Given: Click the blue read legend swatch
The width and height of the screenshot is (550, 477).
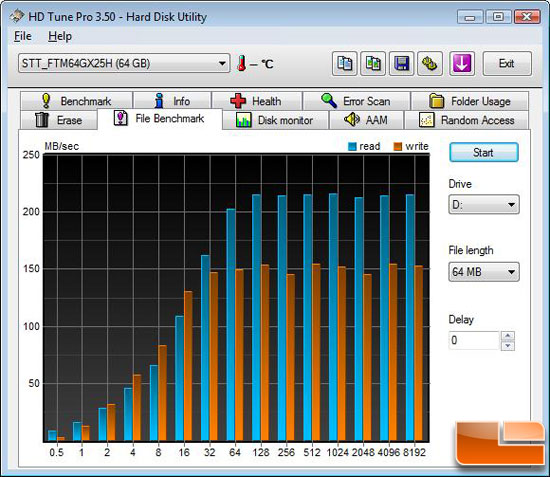Looking at the screenshot, I should tap(352, 147).
